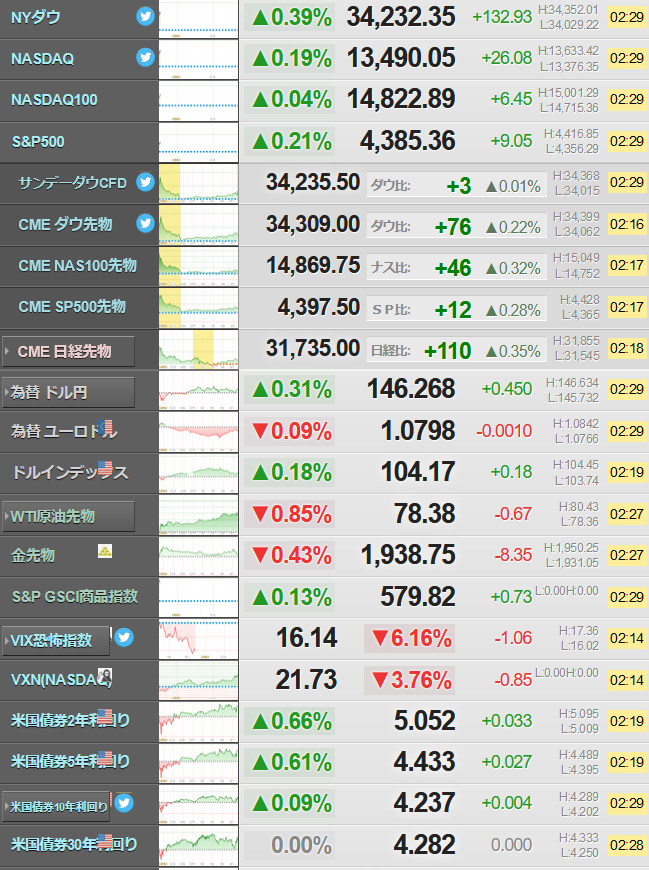Viewport: 649px width, 870px height.
Task: Click the ▼3.76% change for VXN
Action: coord(411,680)
